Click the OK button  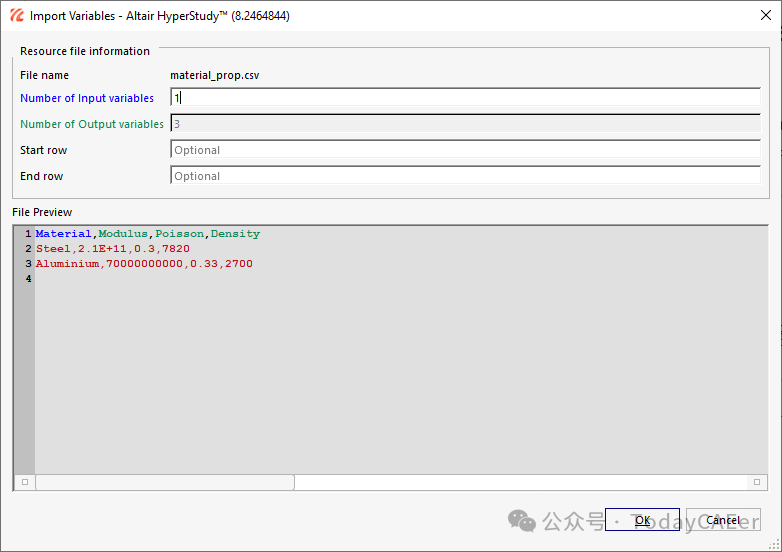(x=642, y=520)
